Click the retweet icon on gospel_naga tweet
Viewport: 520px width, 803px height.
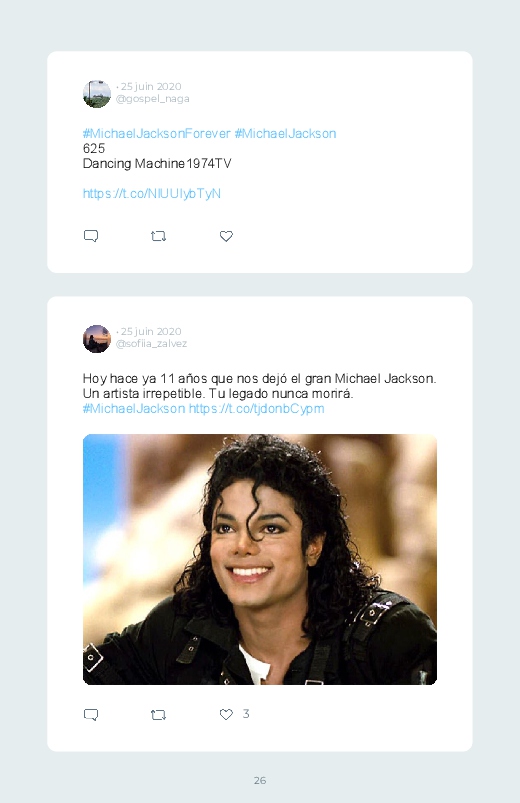158,236
